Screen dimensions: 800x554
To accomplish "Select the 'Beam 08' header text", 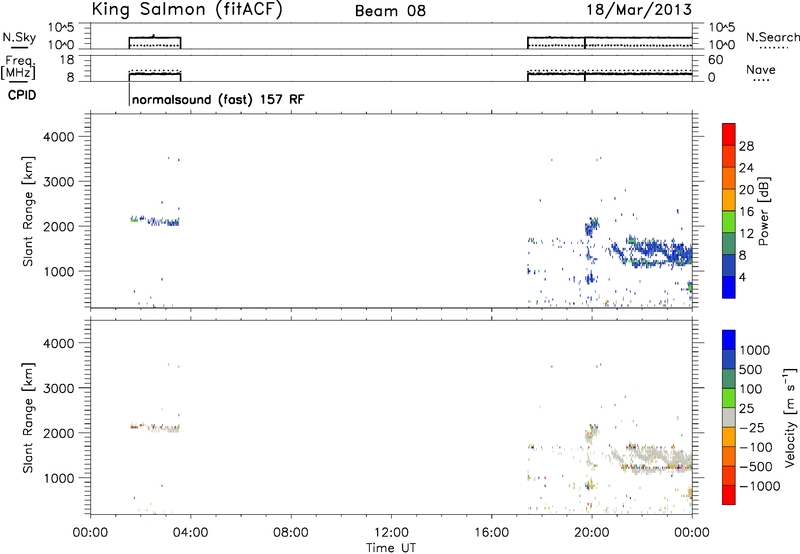I will (x=390, y=11).
